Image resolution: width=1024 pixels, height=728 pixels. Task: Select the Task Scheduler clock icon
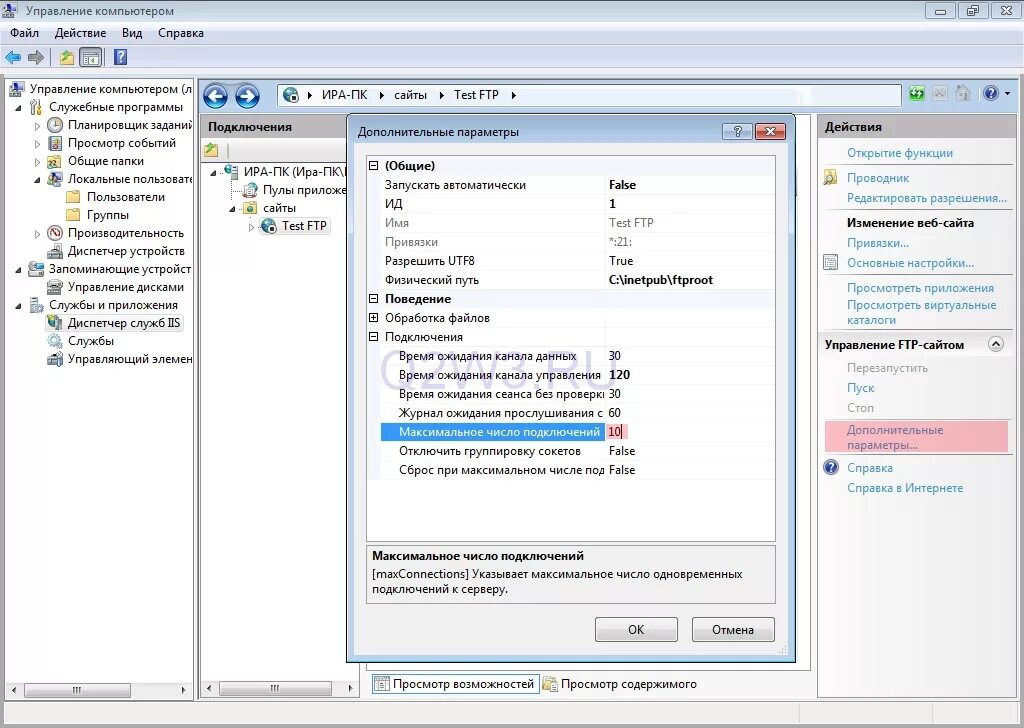(x=56, y=125)
